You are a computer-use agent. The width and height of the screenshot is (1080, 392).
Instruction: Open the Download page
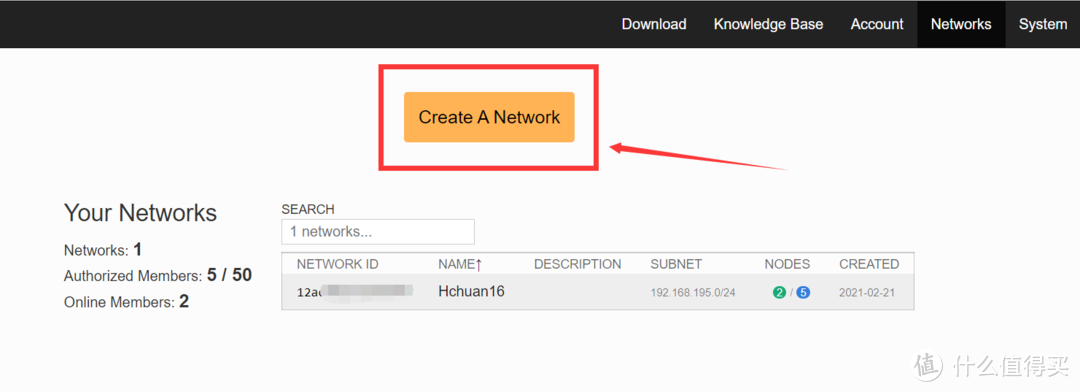point(654,24)
